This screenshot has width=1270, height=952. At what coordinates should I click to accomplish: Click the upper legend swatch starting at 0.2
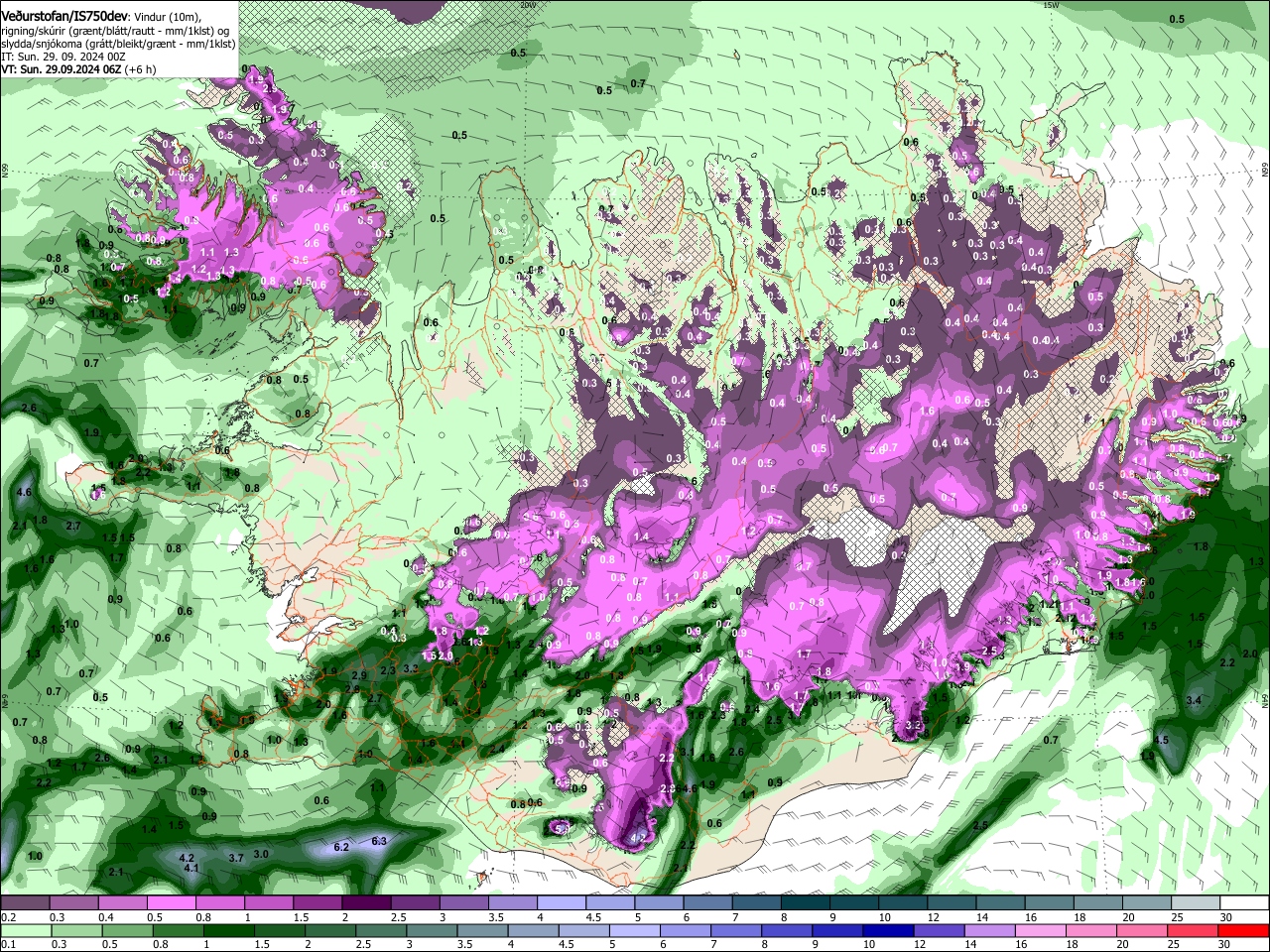coord(25,903)
